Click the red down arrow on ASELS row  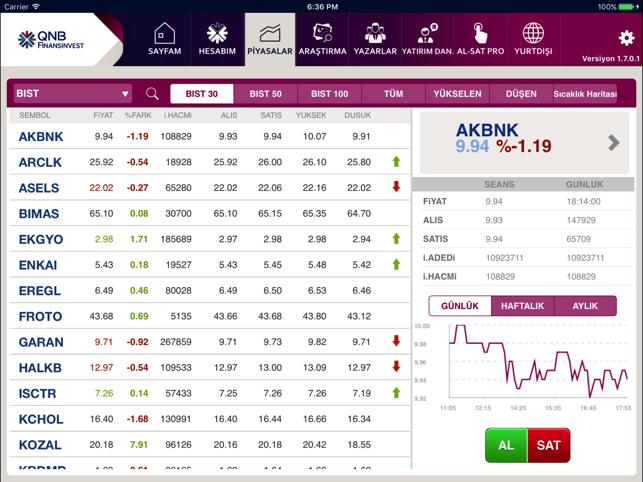click(x=396, y=187)
